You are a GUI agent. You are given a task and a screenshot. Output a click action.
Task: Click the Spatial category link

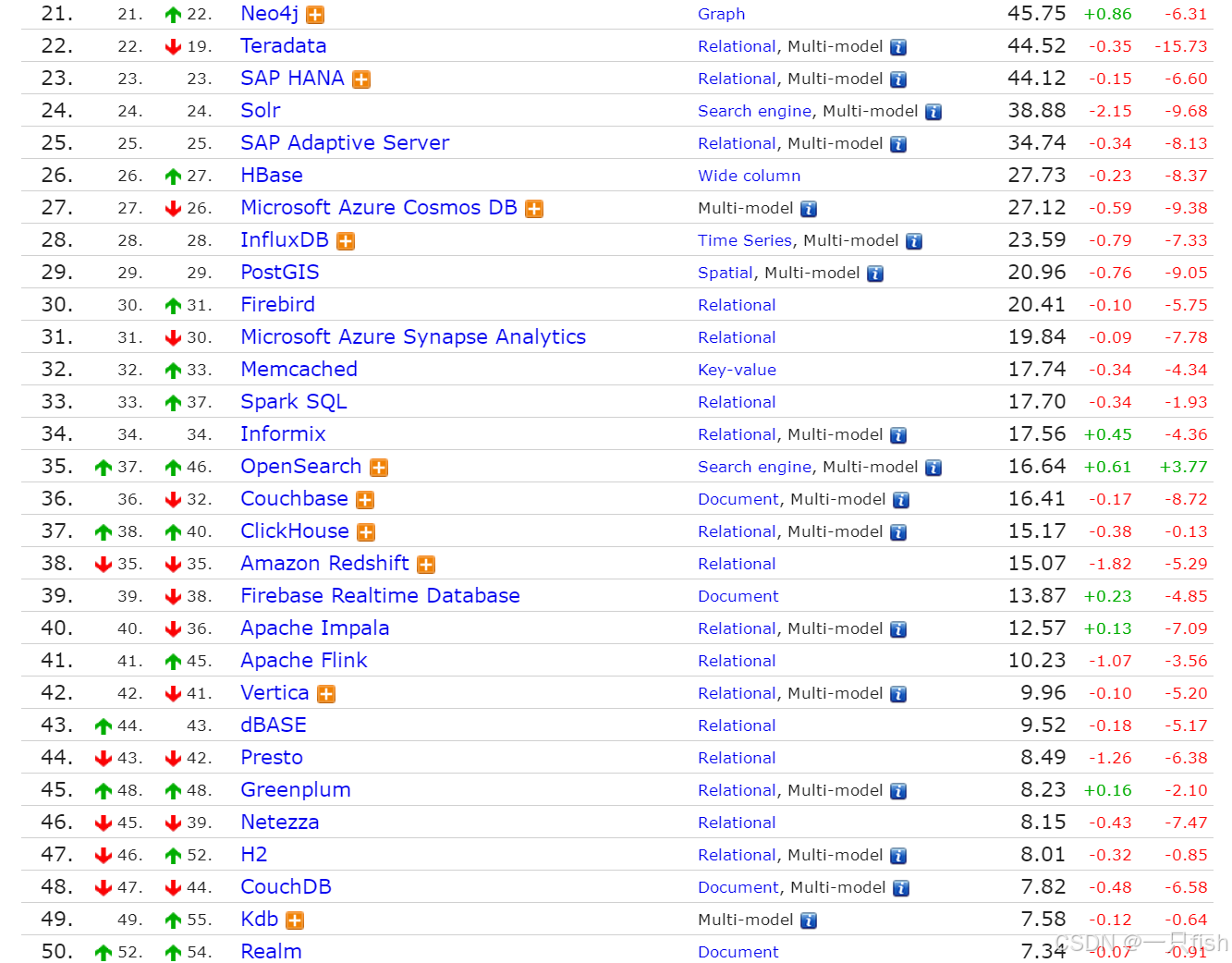tap(726, 273)
